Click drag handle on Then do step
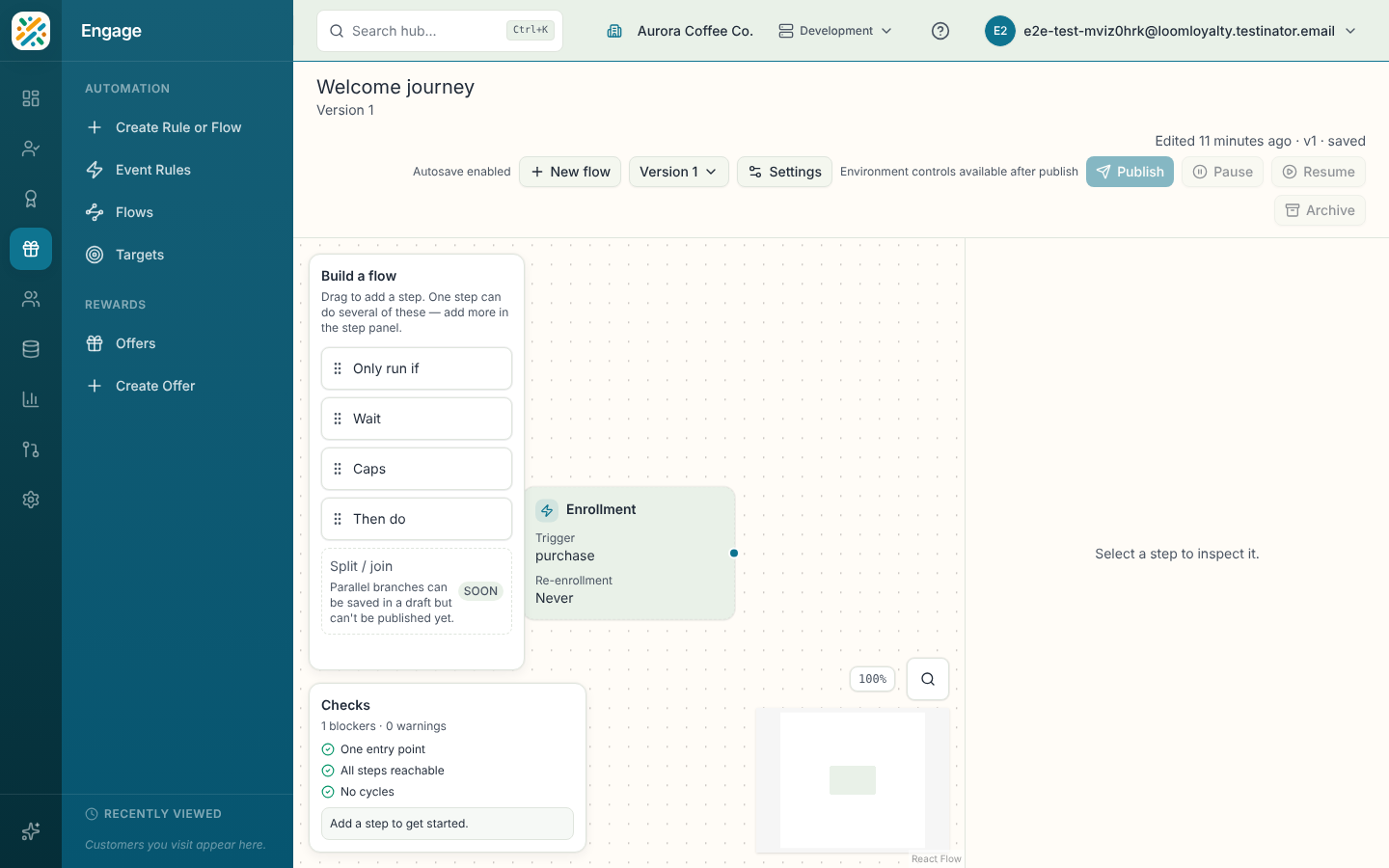 tap(338, 519)
